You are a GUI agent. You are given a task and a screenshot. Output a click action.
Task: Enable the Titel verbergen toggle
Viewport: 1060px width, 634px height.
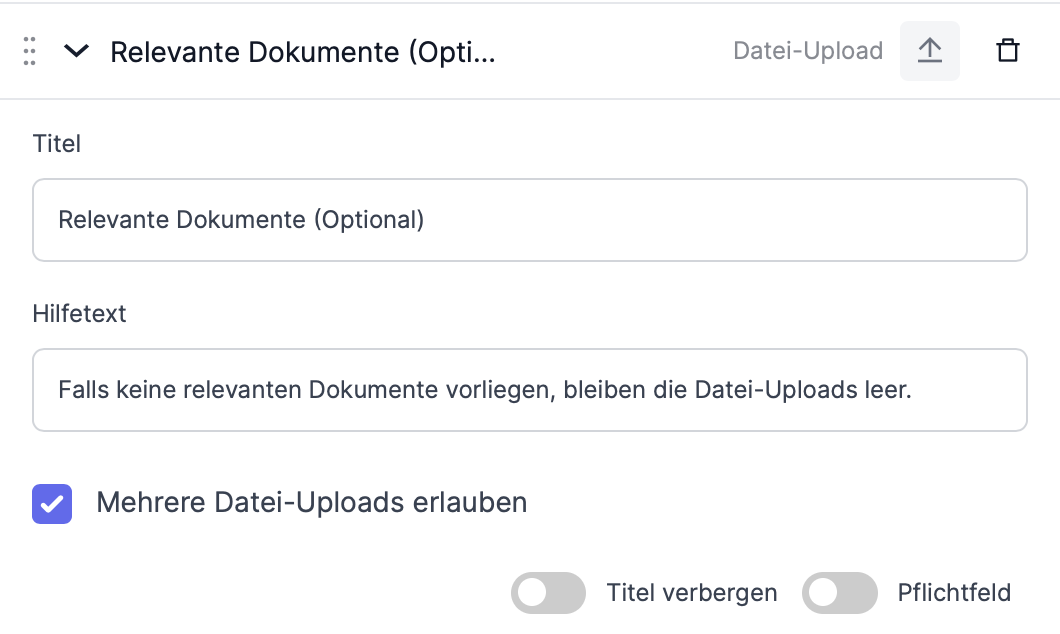pyautogui.click(x=548, y=593)
